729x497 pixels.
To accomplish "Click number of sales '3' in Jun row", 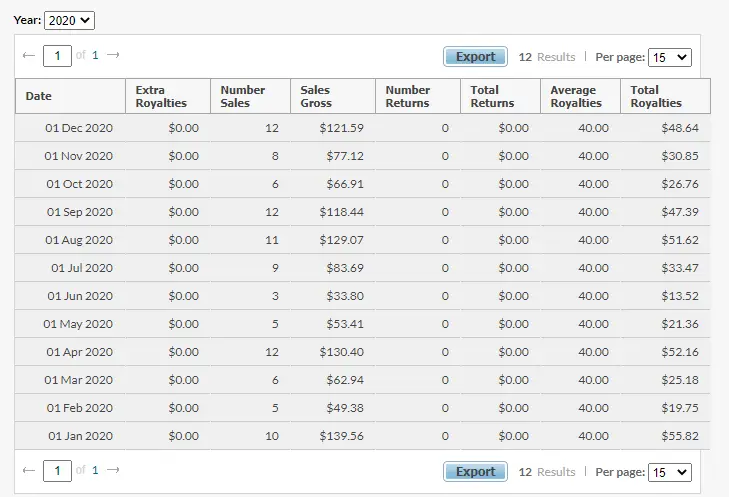I will click(275, 296).
